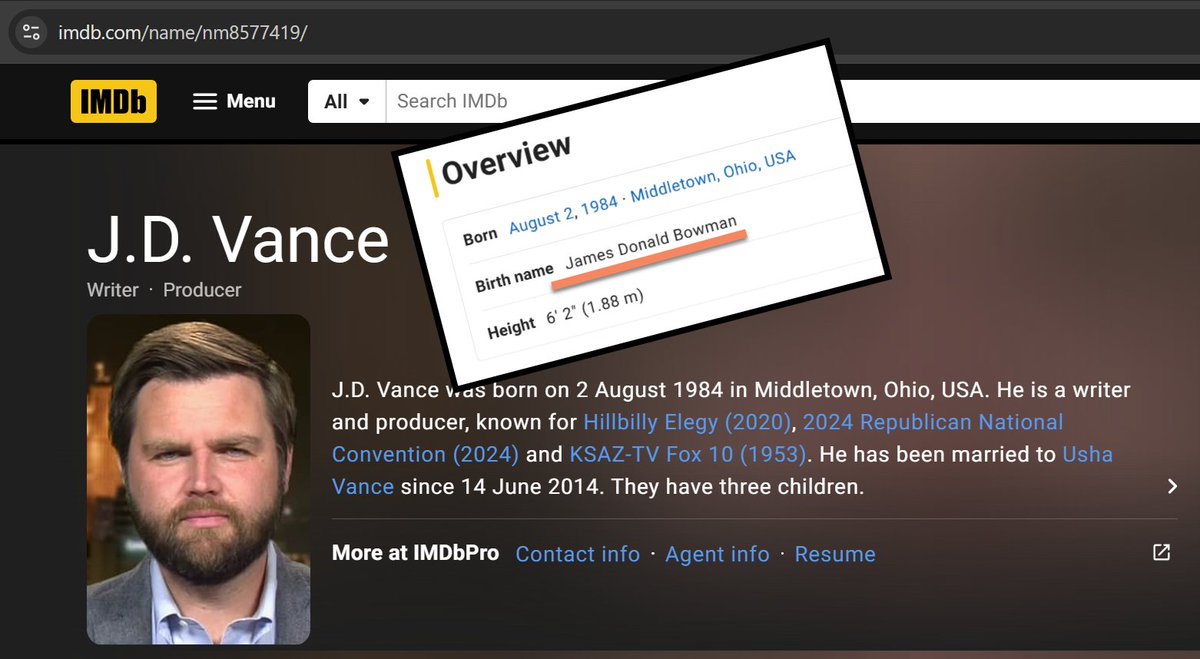Click the Writer profession label
This screenshot has height=659, width=1200.
(113, 290)
